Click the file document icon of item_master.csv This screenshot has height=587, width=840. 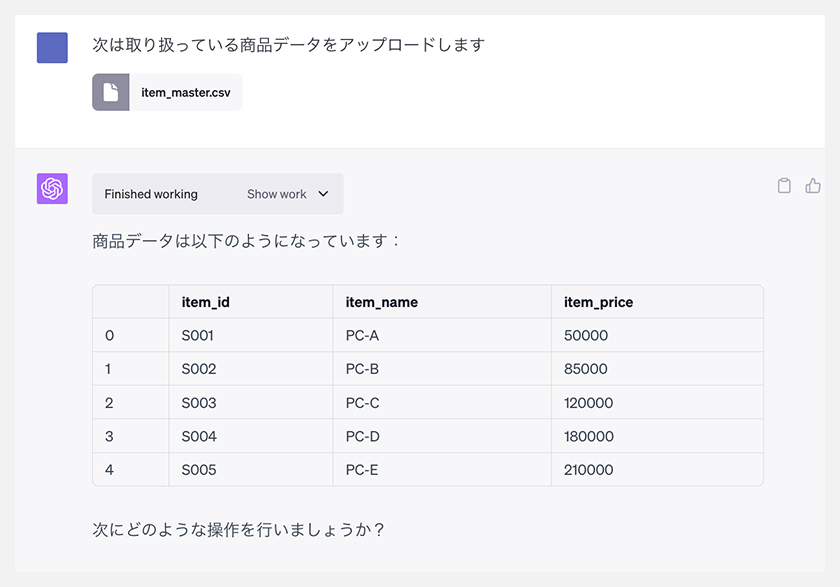(111, 92)
